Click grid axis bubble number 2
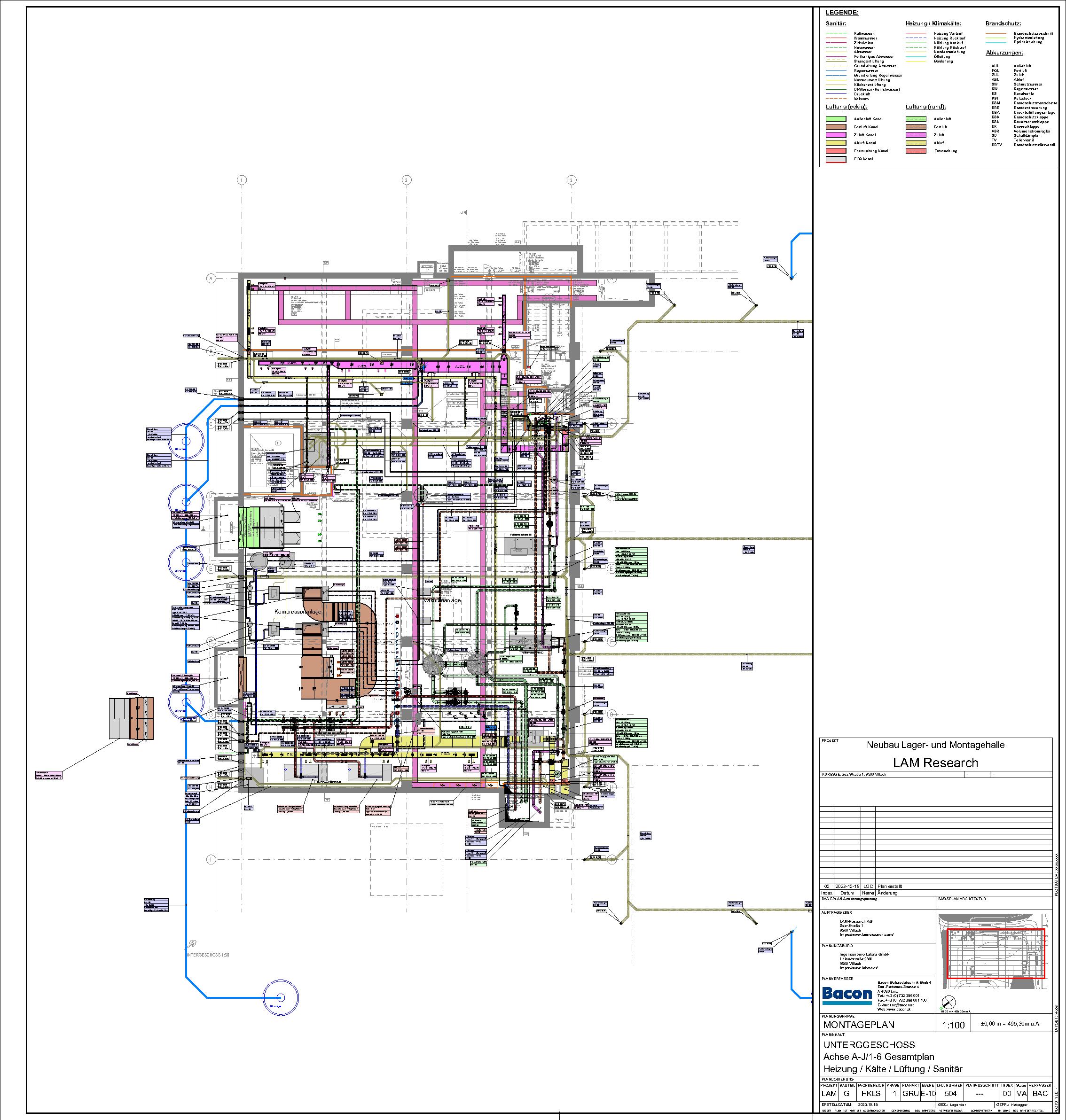1066x1120 pixels. click(x=406, y=180)
